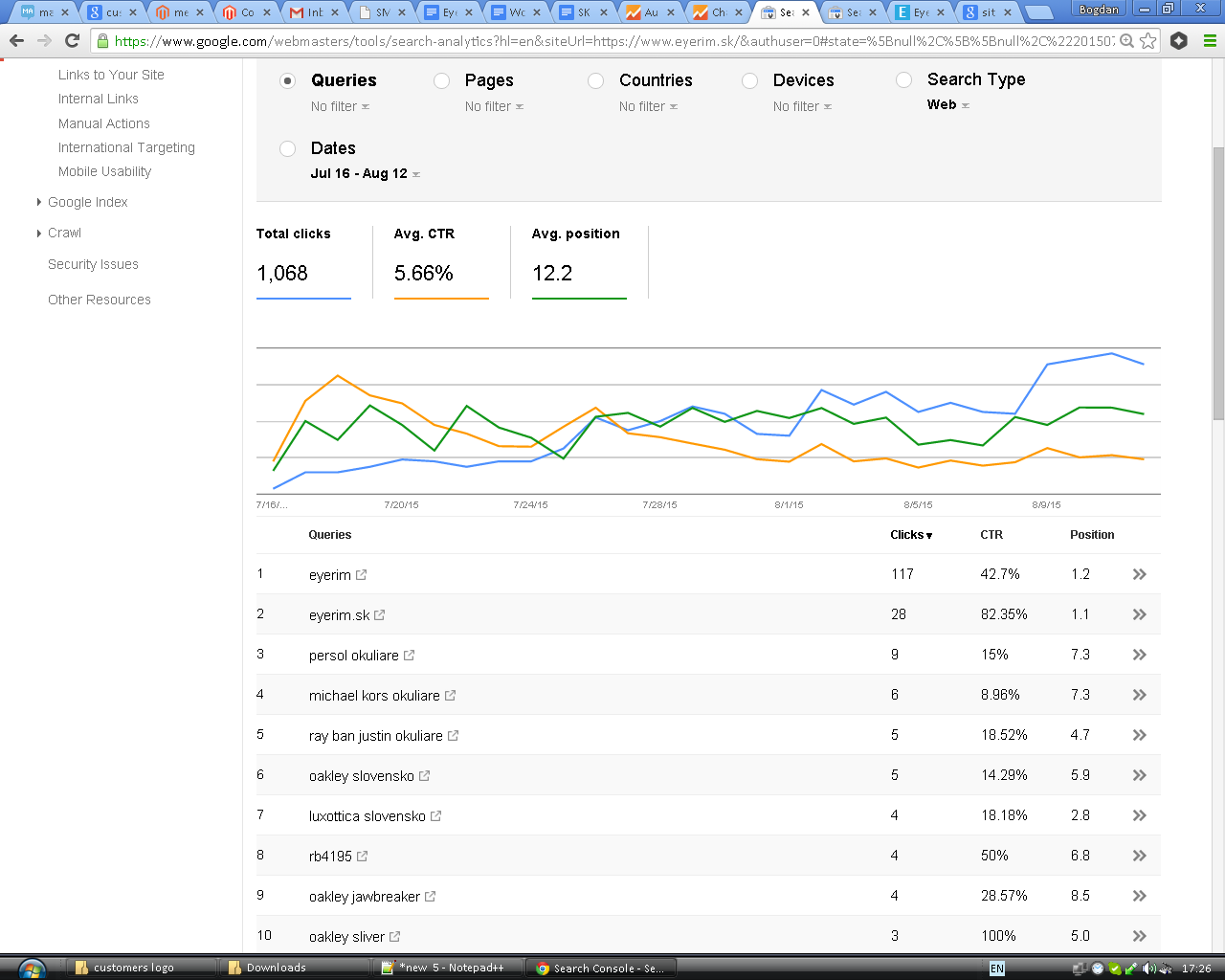Image resolution: width=1225 pixels, height=980 pixels.
Task: Sort table by the Clicks column header
Action: coord(911,535)
